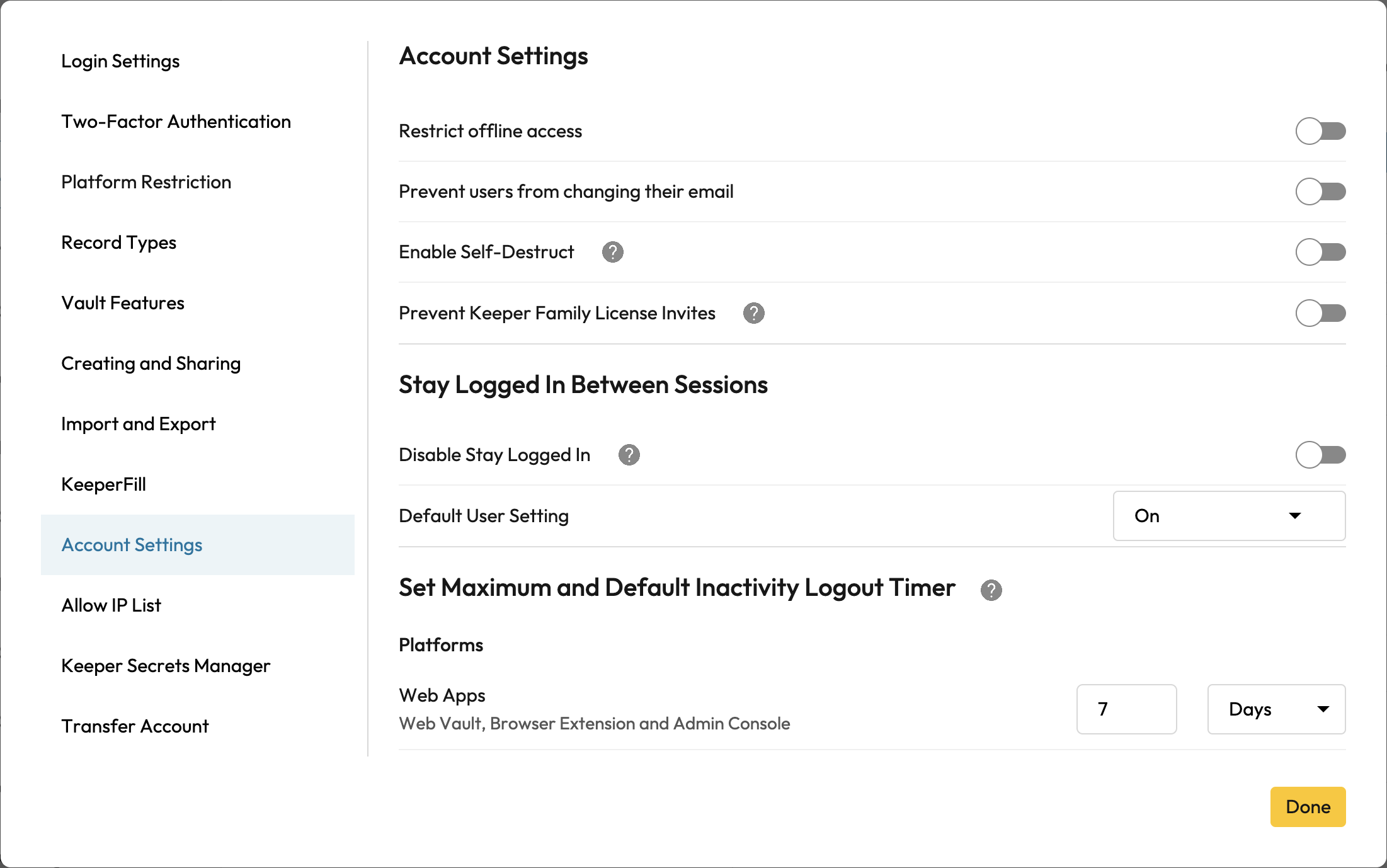Click the Web Apps timer value field
The height and width of the screenshot is (868, 1387).
1126,709
